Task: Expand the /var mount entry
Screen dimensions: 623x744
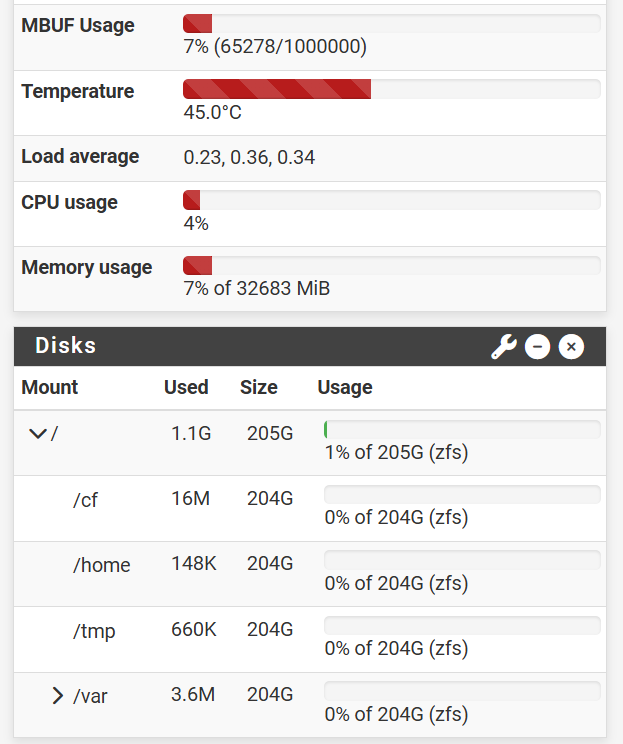Action: 57,696
